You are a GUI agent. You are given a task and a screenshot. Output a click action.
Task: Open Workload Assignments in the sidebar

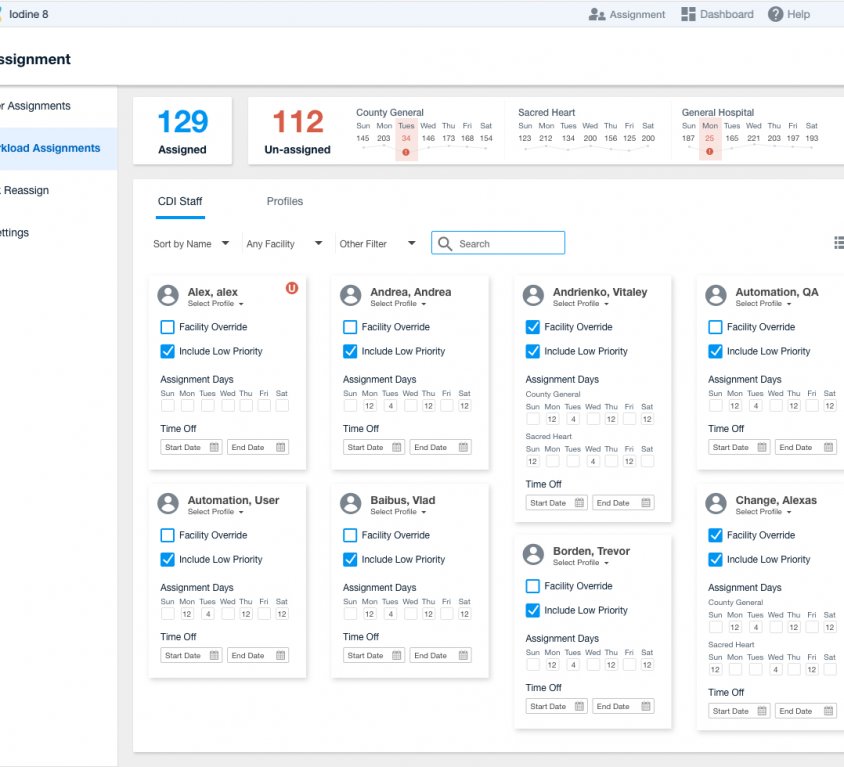point(50,148)
